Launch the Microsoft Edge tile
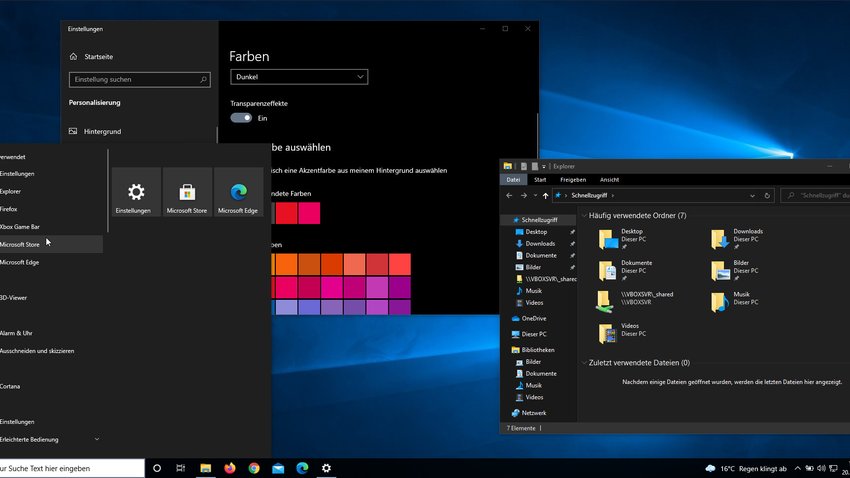Viewport: 850px width, 478px height. click(238, 192)
